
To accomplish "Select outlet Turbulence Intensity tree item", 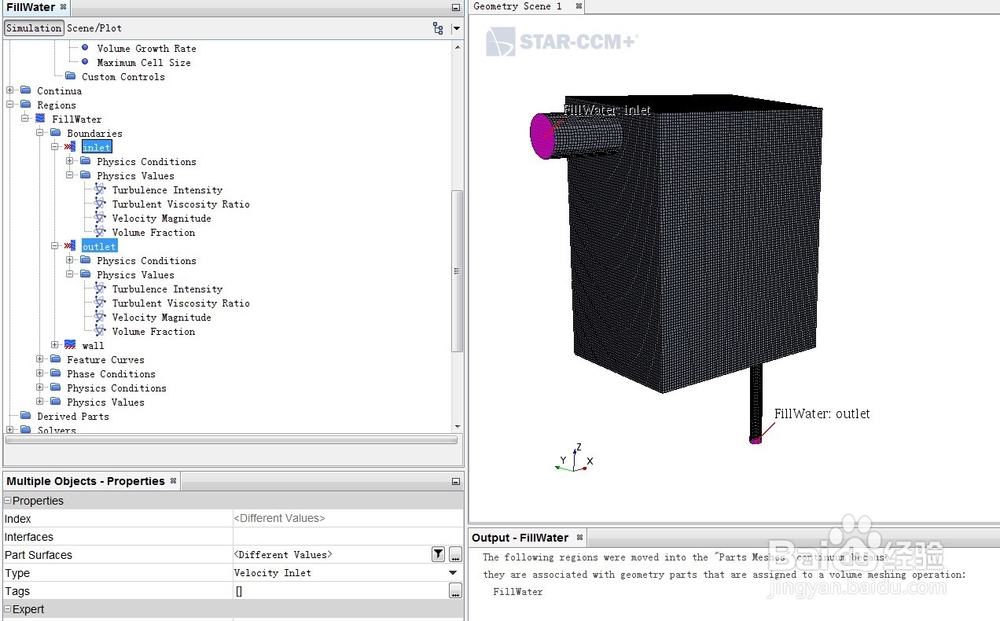I will [167, 289].
